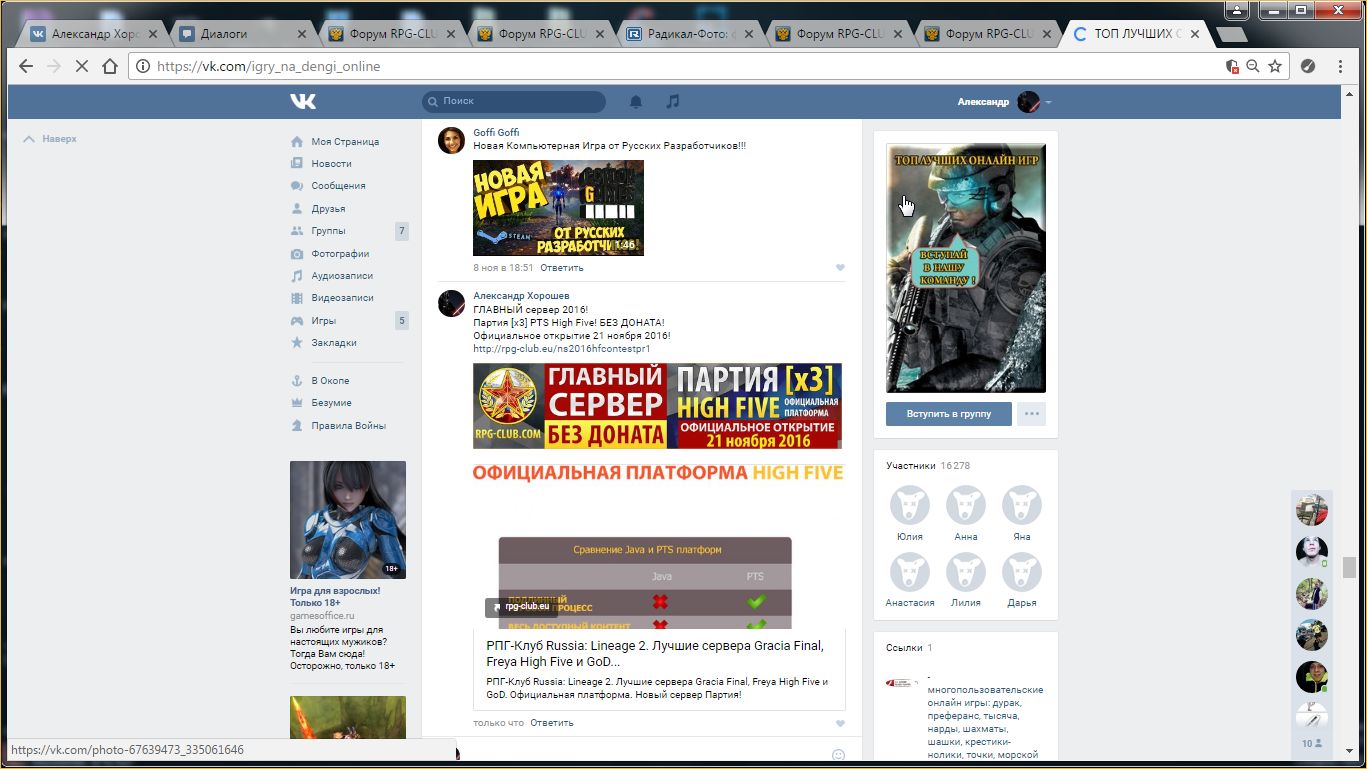Open the Chrome three-dots menu
This screenshot has width=1367, height=769.
1340,67
